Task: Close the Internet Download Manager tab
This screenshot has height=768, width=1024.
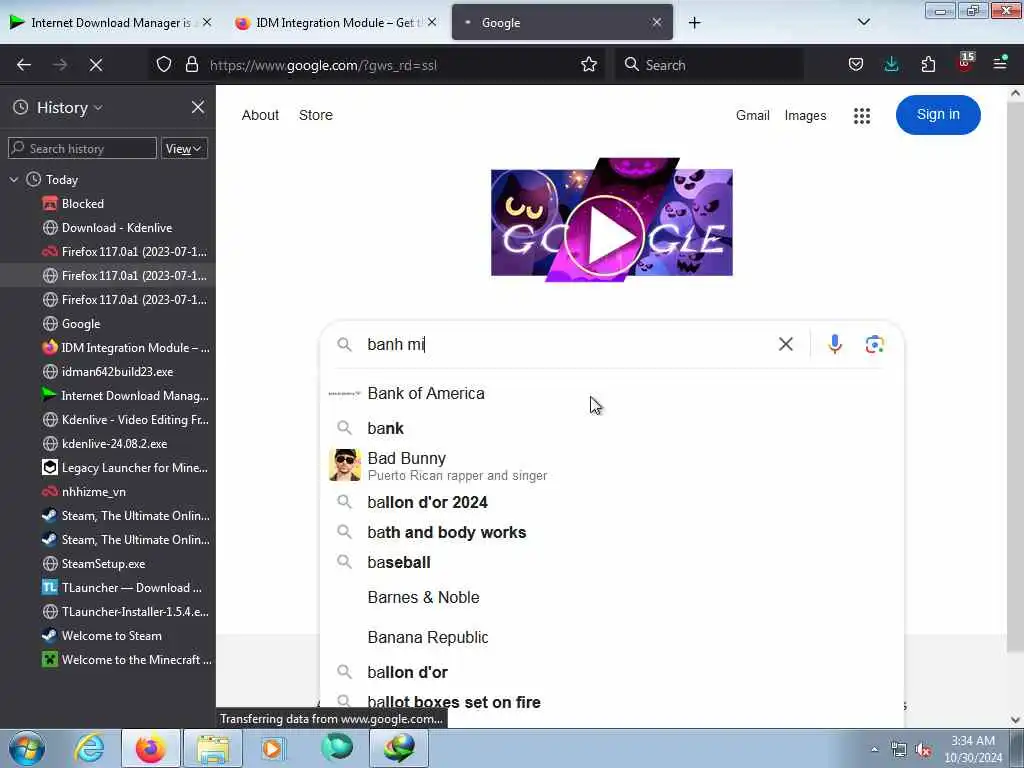Action: coord(207,22)
